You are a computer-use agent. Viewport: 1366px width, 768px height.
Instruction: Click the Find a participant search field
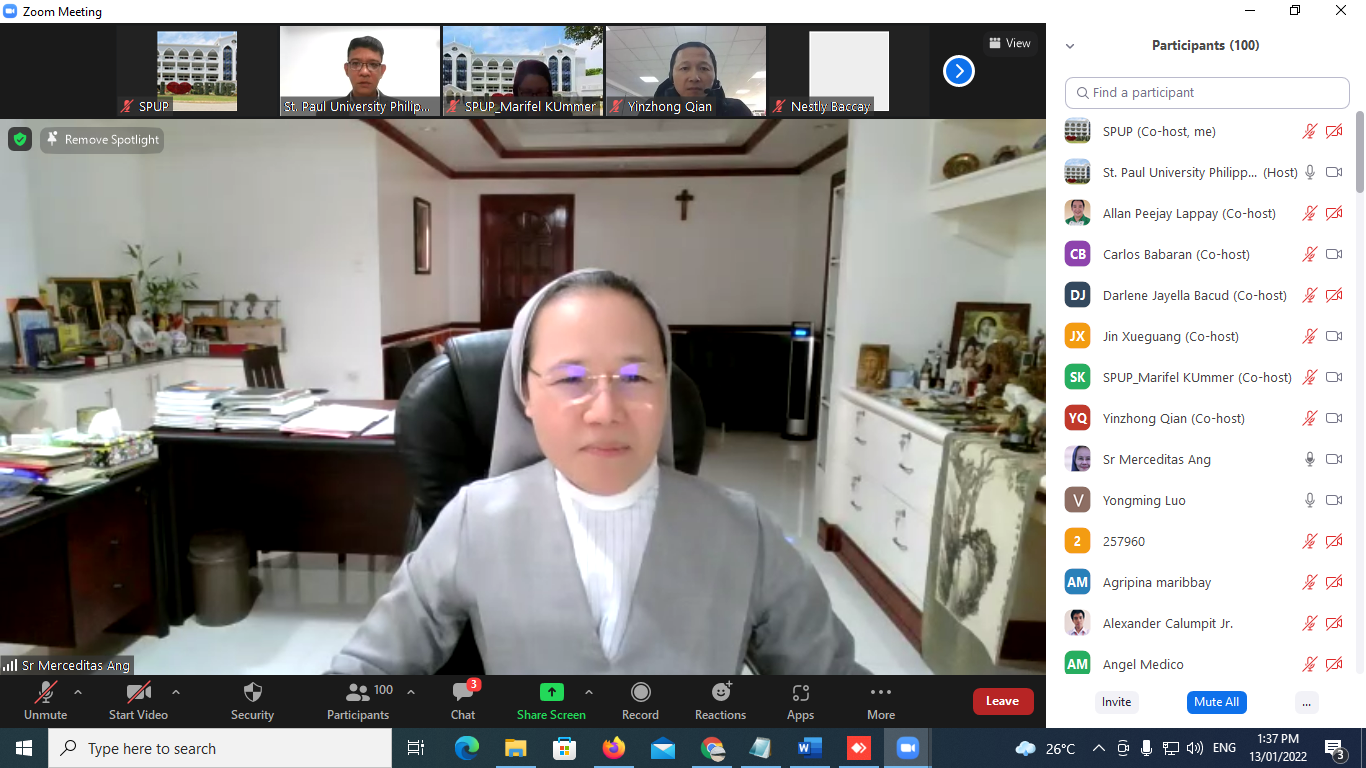pos(1207,92)
